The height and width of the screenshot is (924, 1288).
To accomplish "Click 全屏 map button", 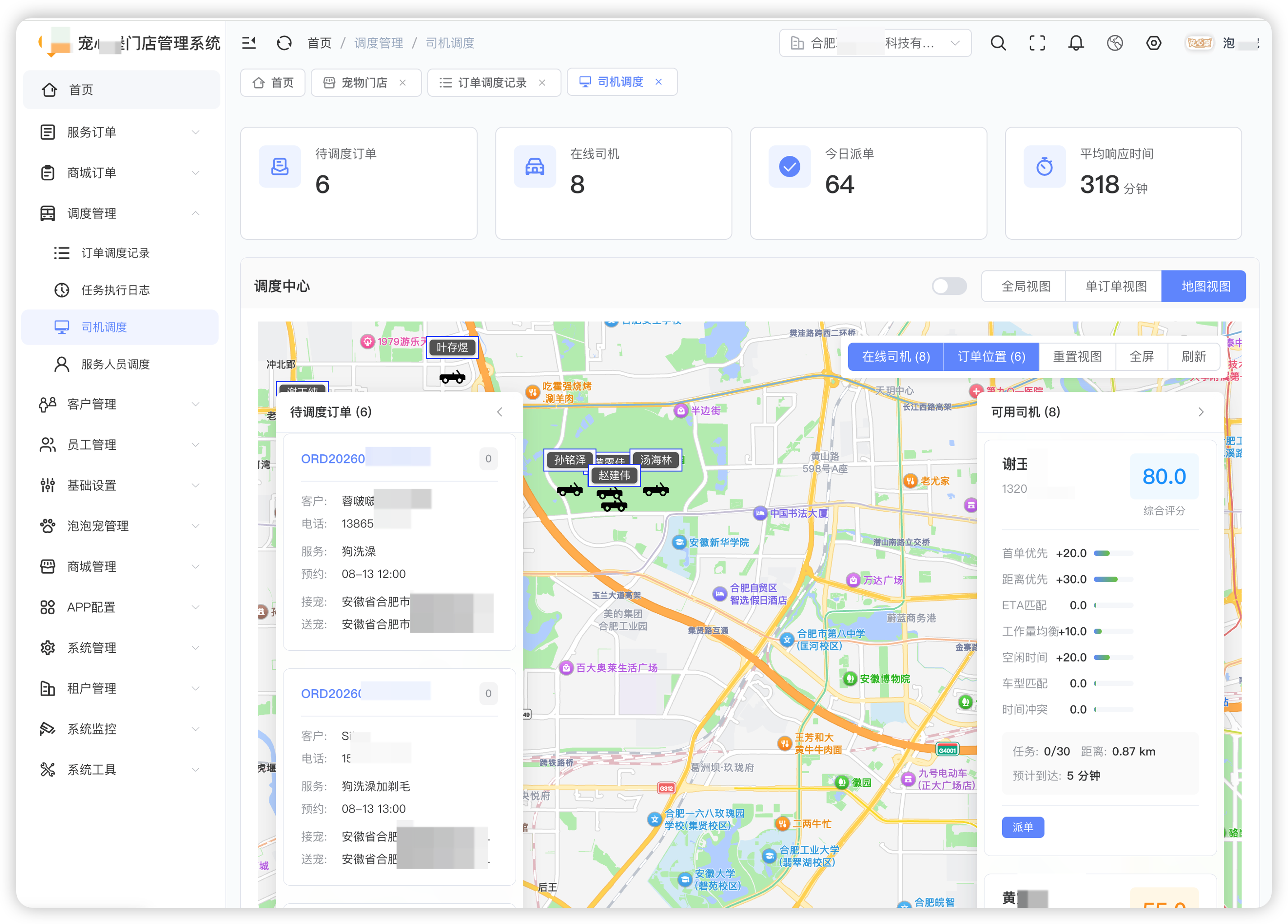I will 1142,356.
